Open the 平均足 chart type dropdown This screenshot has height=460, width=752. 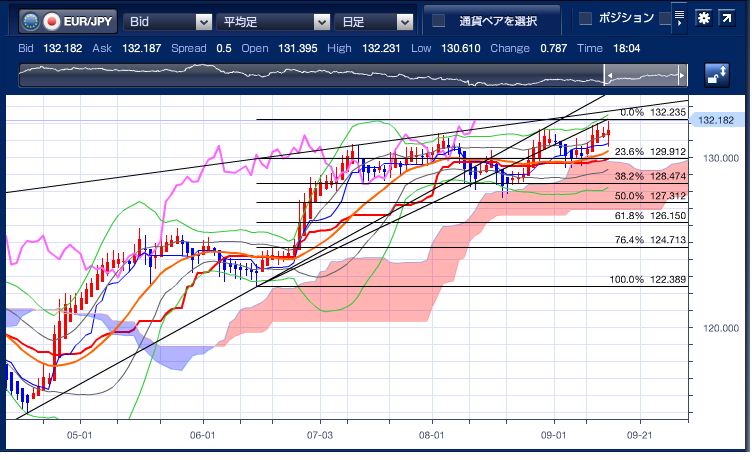(273, 22)
